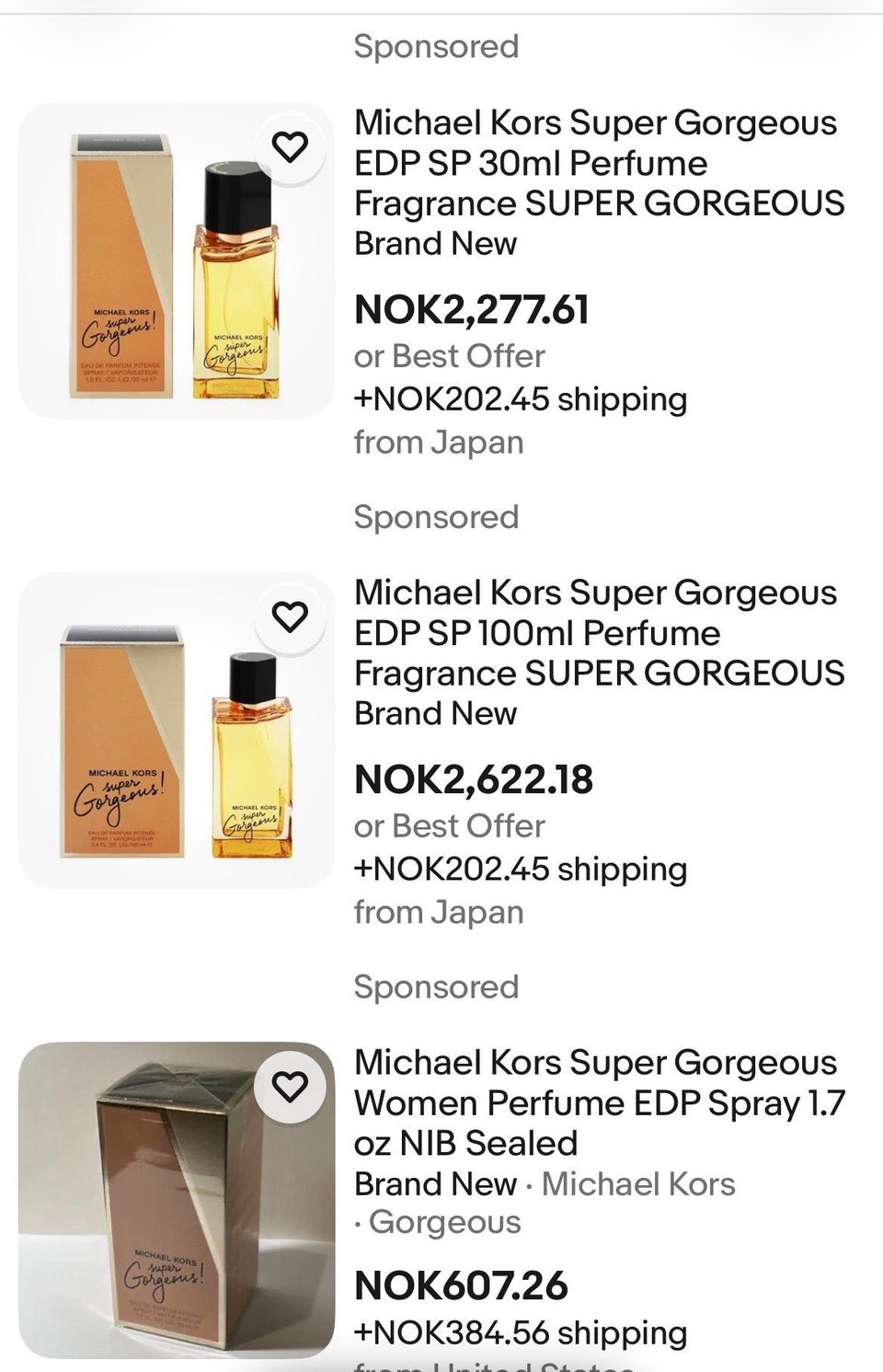Add the 30ml perfume listing to watchlist
The image size is (883, 1372).
[x=290, y=146]
